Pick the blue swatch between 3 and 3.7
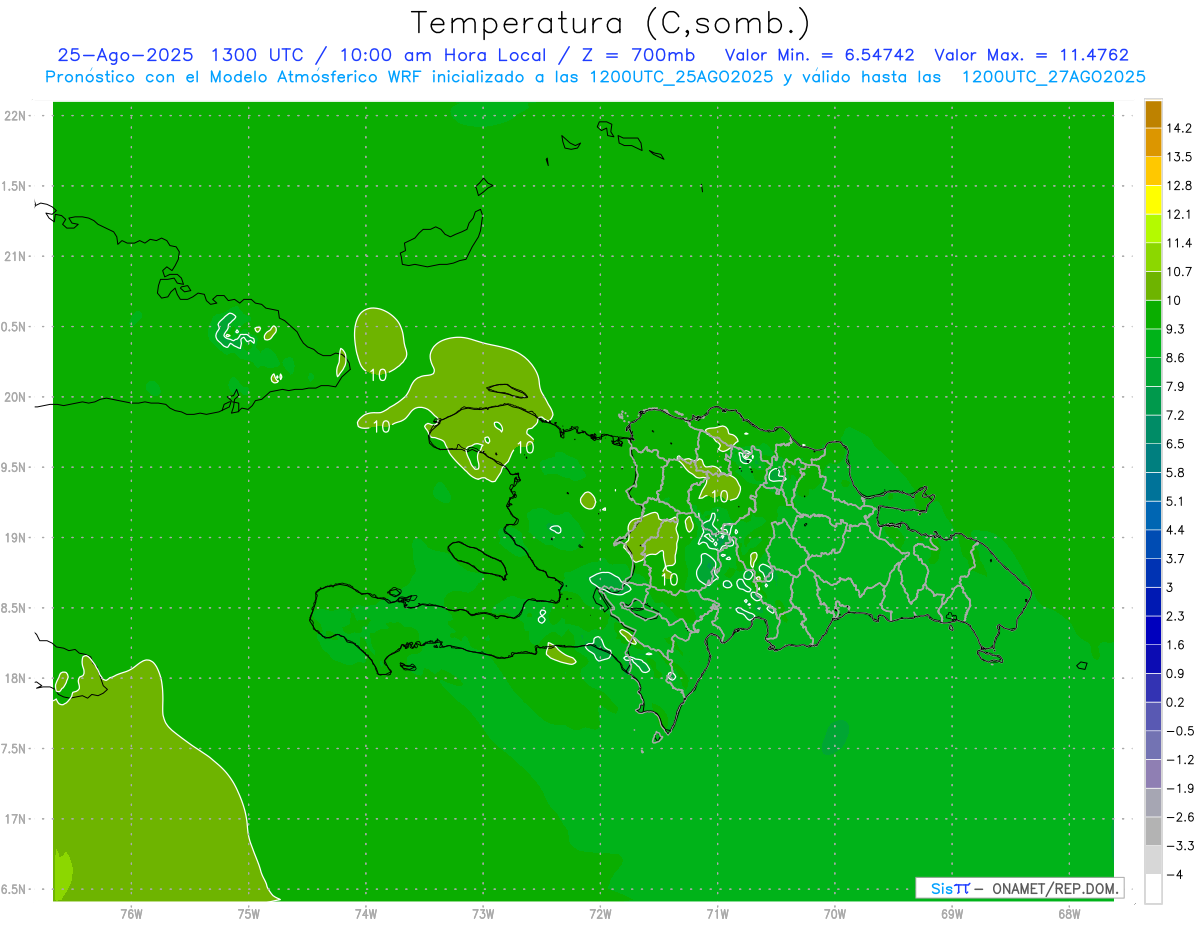1200x927 pixels. coord(1153,573)
